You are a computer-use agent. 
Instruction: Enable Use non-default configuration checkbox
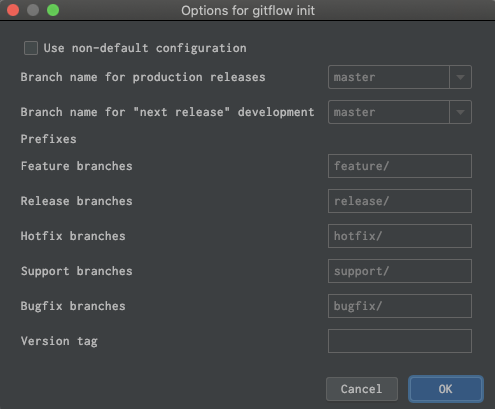pyautogui.click(x=31, y=48)
